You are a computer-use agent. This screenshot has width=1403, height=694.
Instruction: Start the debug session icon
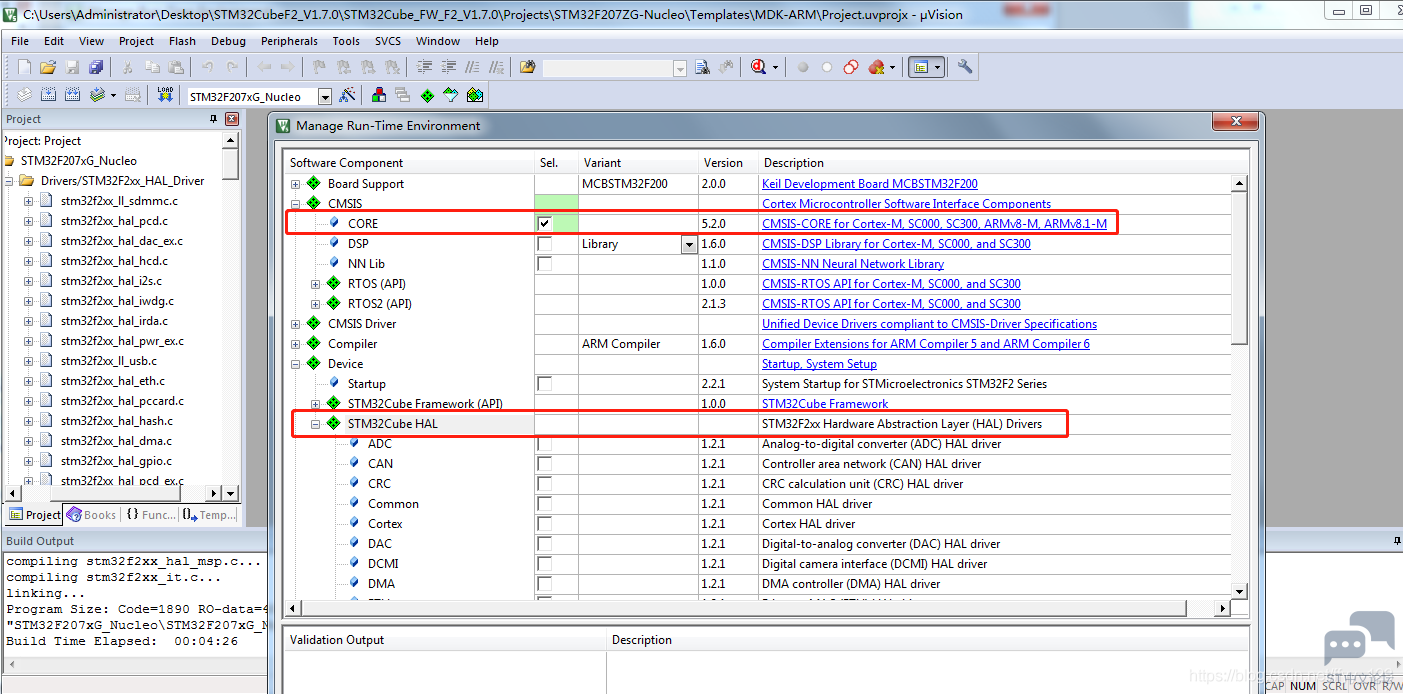pyautogui.click(x=758, y=67)
